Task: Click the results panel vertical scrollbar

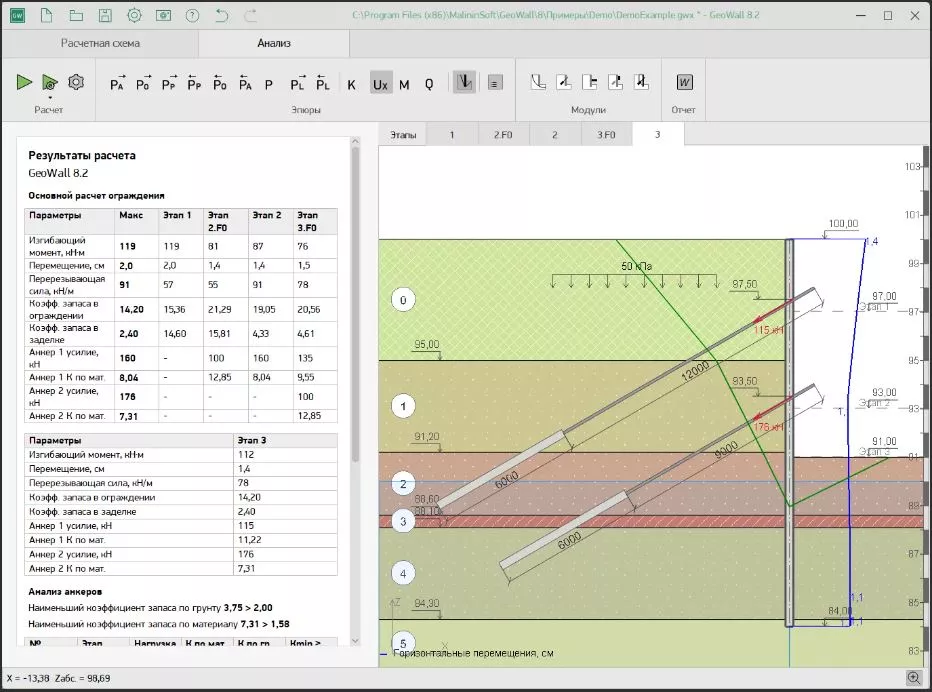Action: 354,300
